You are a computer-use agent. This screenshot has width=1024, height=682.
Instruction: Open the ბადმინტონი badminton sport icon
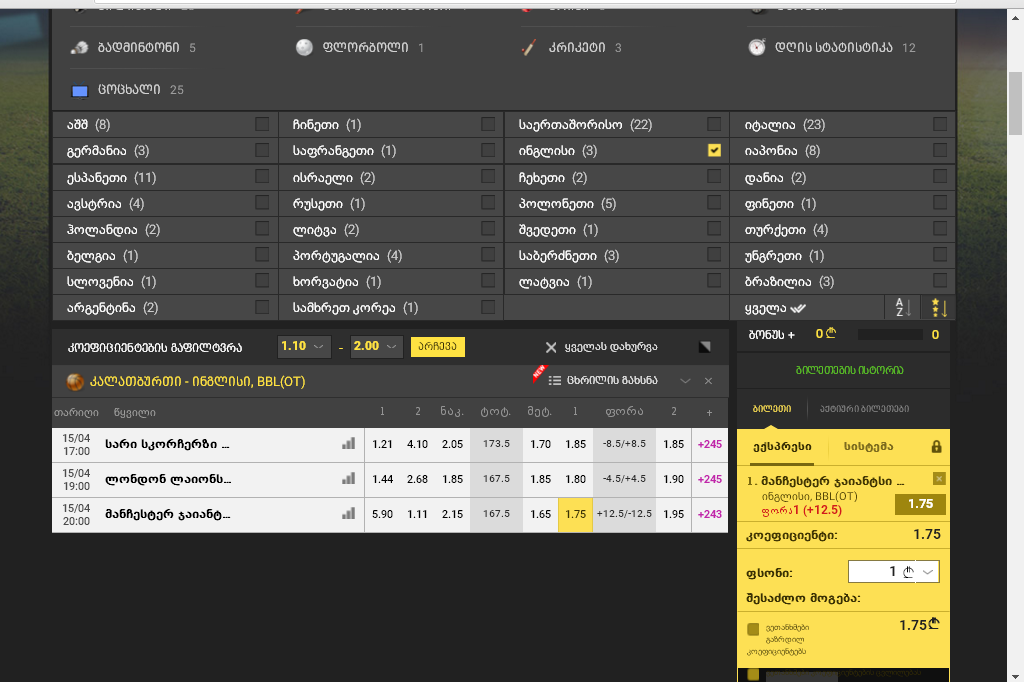80,47
